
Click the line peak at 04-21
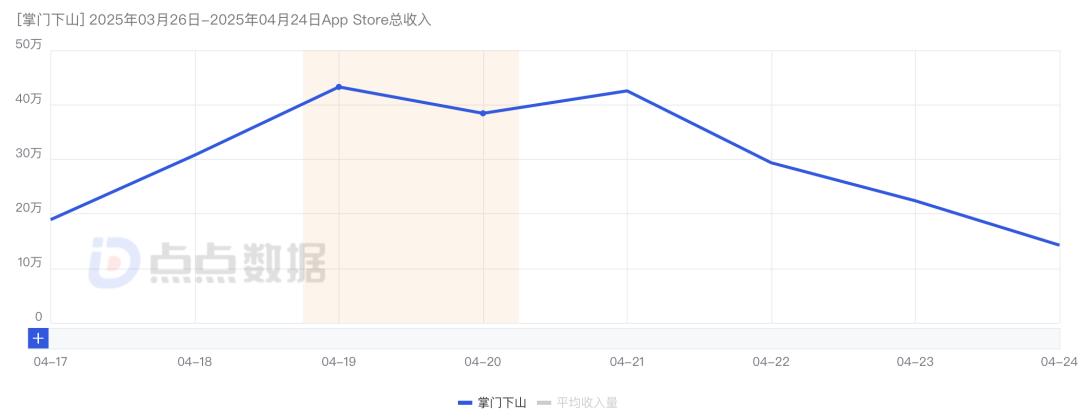[x=627, y=91]
